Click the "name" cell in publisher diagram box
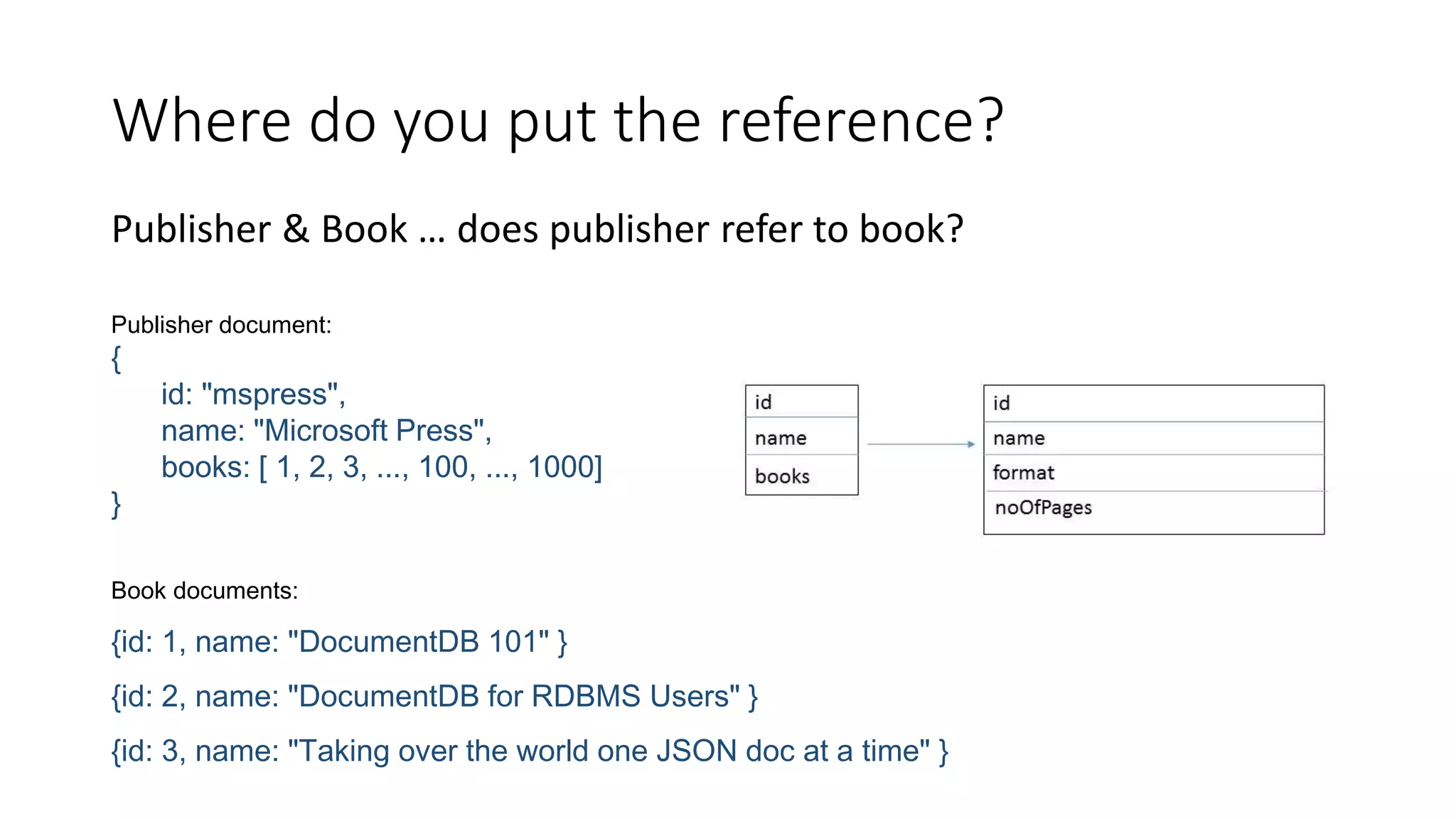This screenshot has width=1456, height=819. pos(801,437)
